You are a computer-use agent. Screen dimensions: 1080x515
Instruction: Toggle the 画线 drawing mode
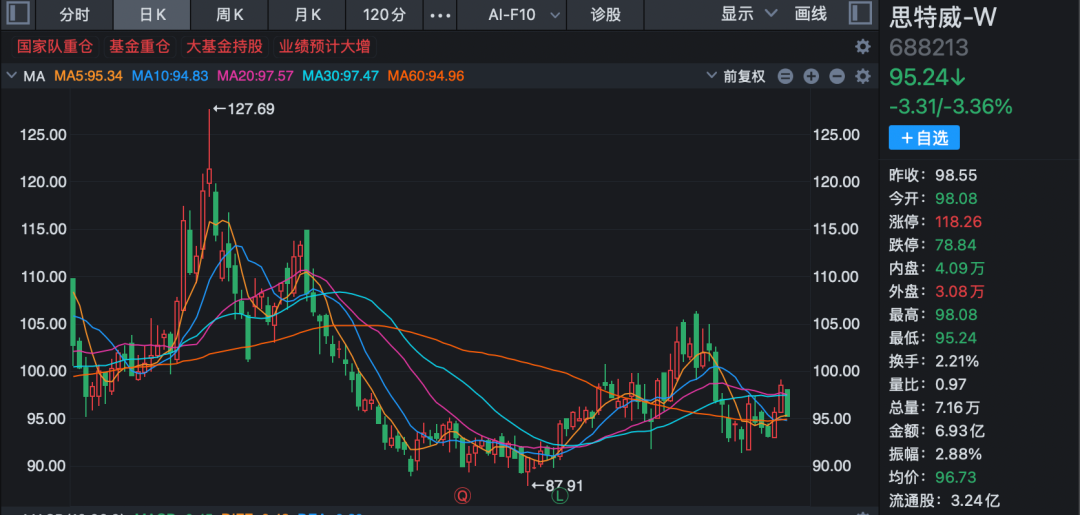coord(811,14)
